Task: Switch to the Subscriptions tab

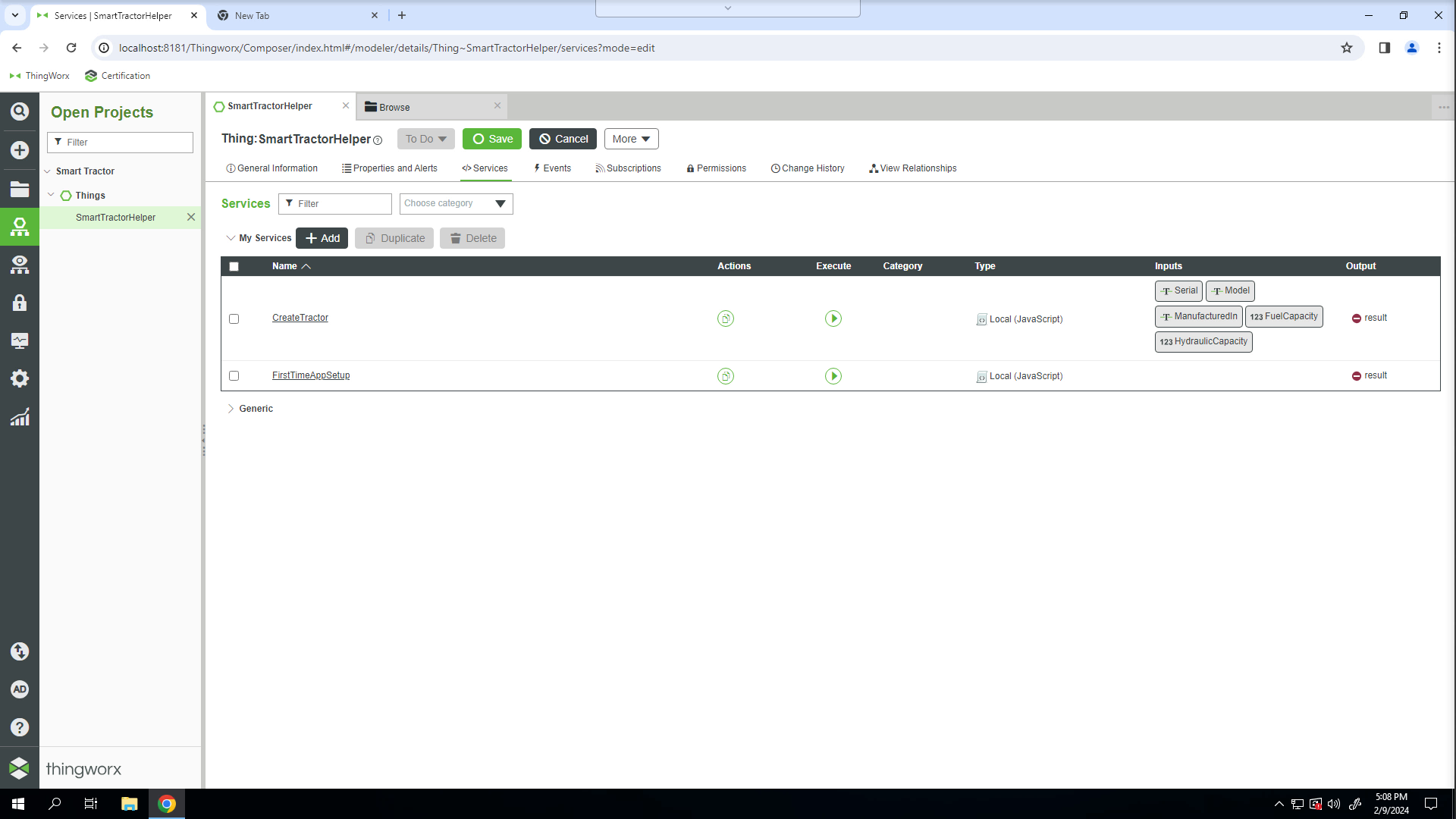Action: tap(628, 168)
